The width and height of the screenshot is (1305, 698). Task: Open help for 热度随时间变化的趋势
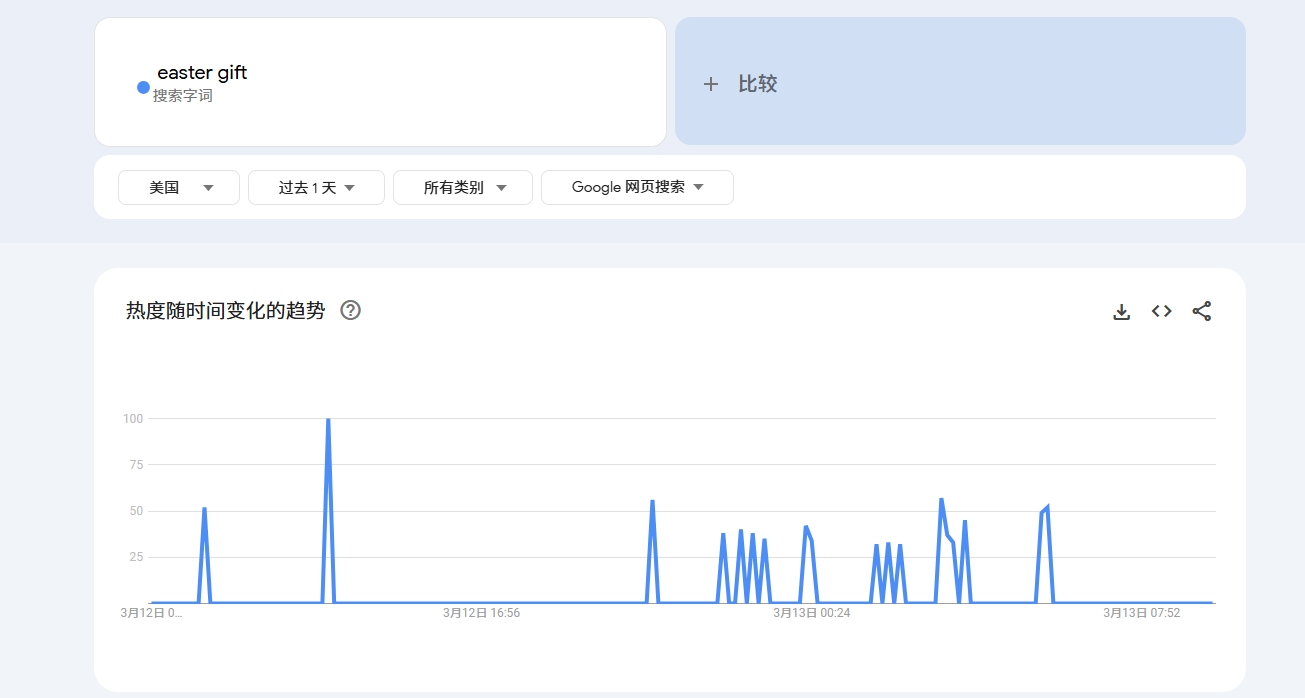pos(350,310)
